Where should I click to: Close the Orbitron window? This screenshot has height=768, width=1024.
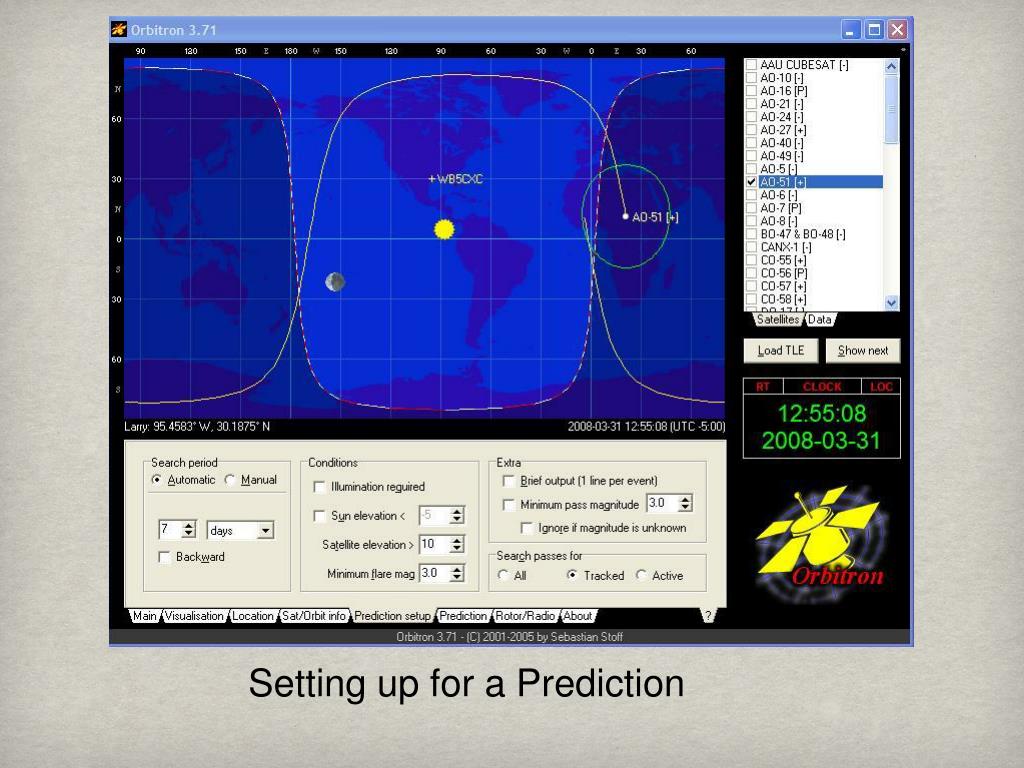(x=897, y=30)
